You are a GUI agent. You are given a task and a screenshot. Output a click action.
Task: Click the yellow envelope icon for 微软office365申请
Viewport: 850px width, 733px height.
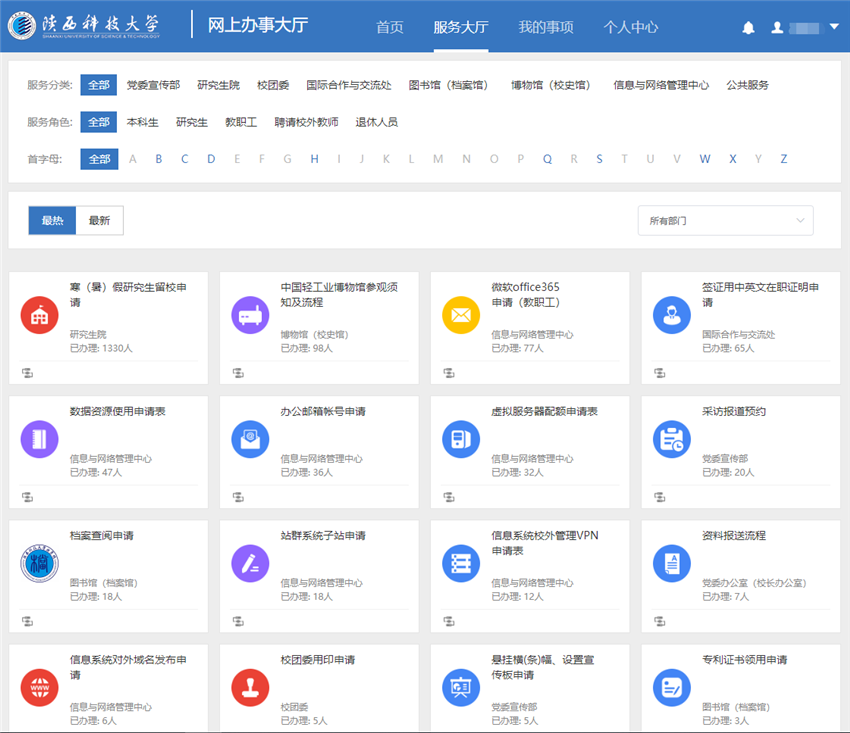pyautogui.click(x=461, y=315)
